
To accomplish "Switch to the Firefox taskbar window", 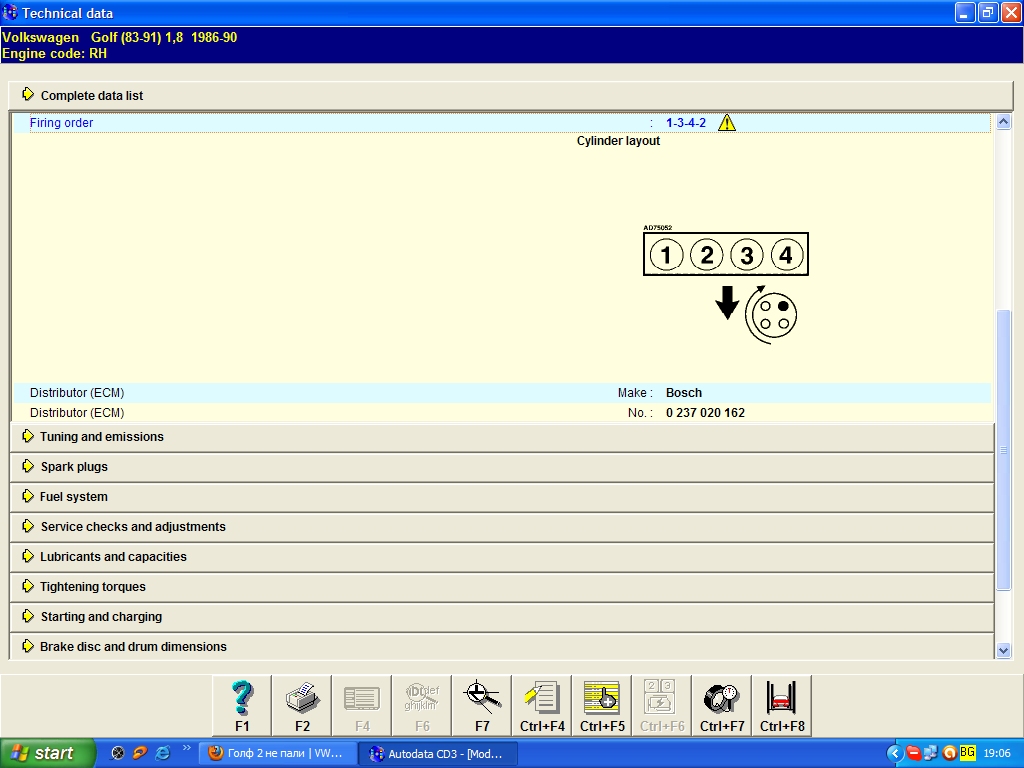I will click(277, 753).
